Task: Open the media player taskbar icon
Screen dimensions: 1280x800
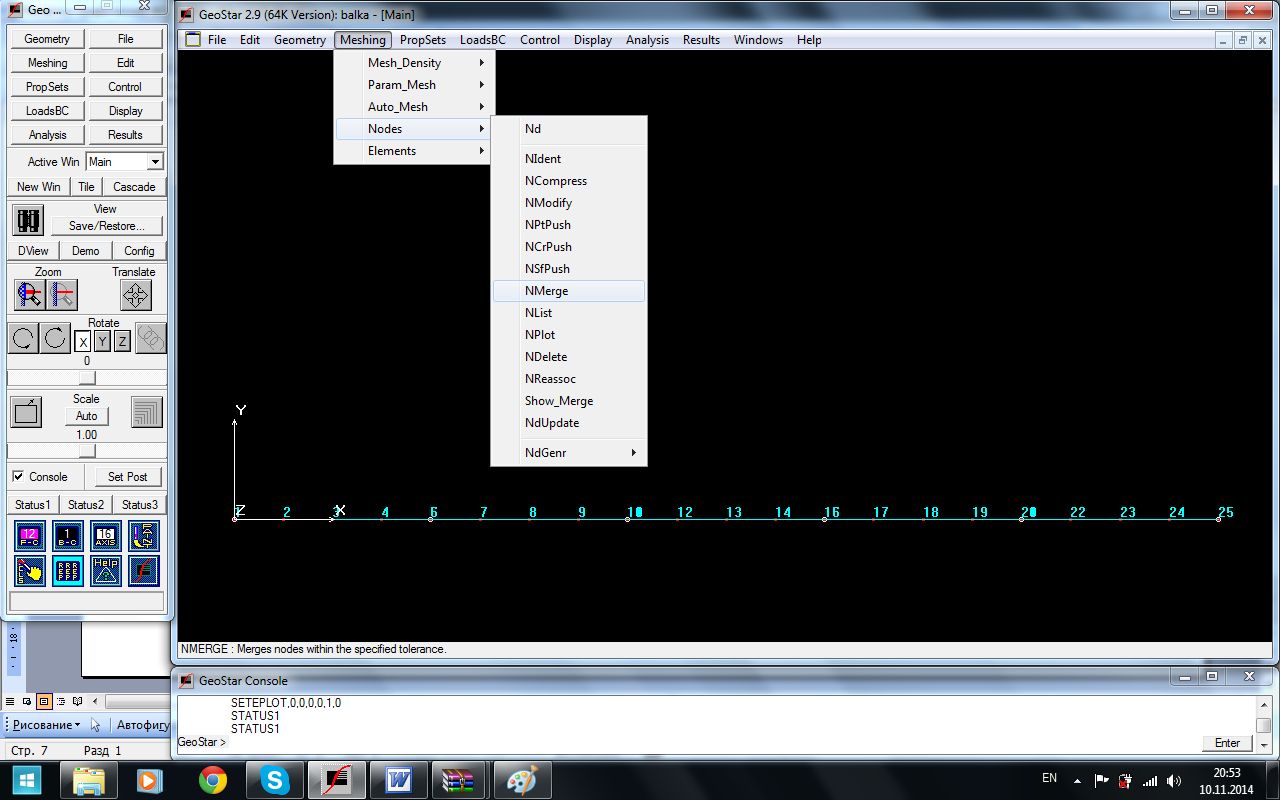Action: (x=150, y=780)
